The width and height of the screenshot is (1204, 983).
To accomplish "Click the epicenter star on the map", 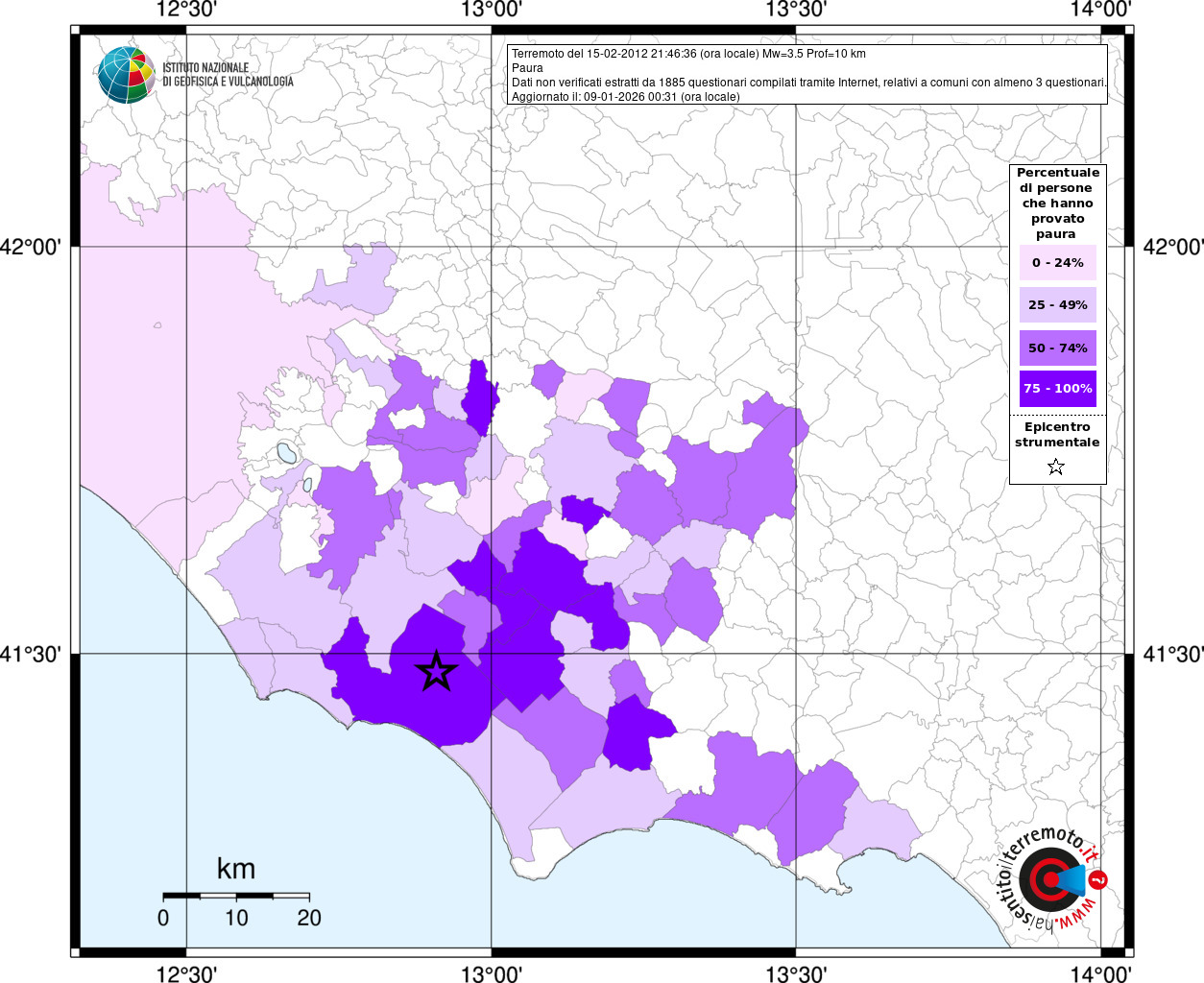I will pos(437,670).
